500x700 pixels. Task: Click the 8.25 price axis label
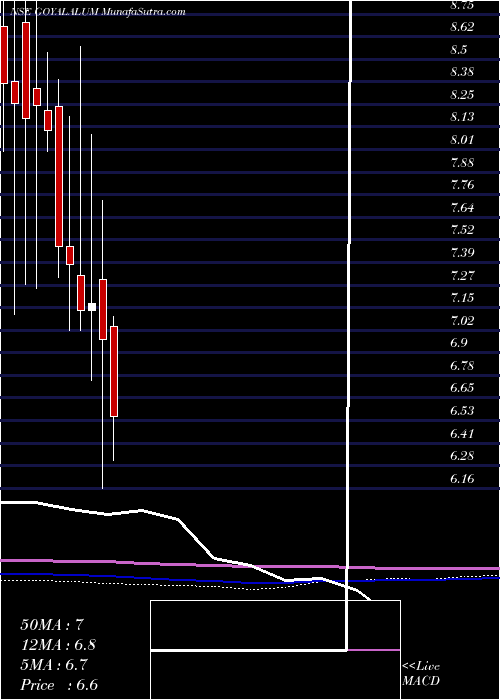462,95
